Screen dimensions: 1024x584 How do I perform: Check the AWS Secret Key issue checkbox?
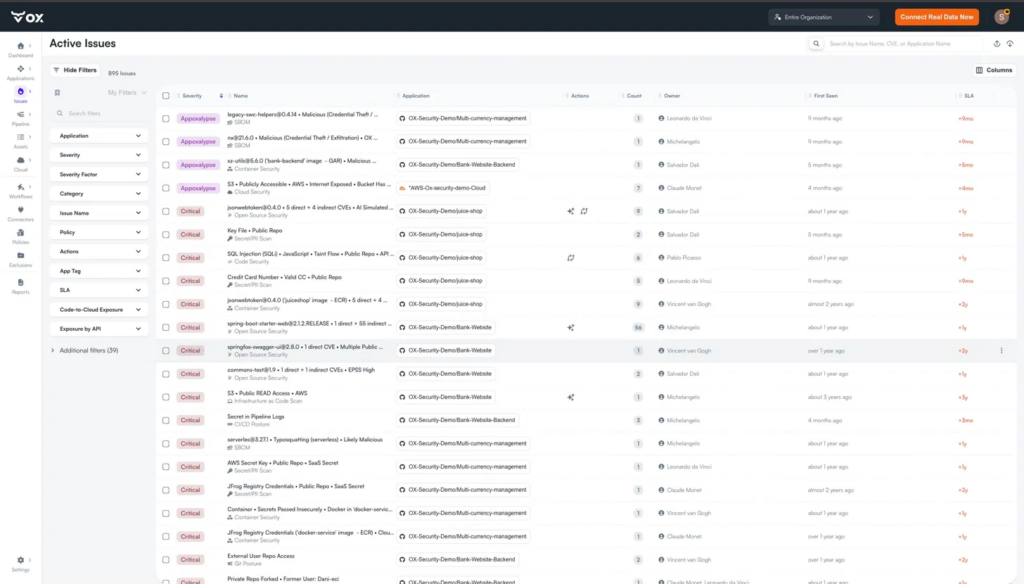[166, 467]
